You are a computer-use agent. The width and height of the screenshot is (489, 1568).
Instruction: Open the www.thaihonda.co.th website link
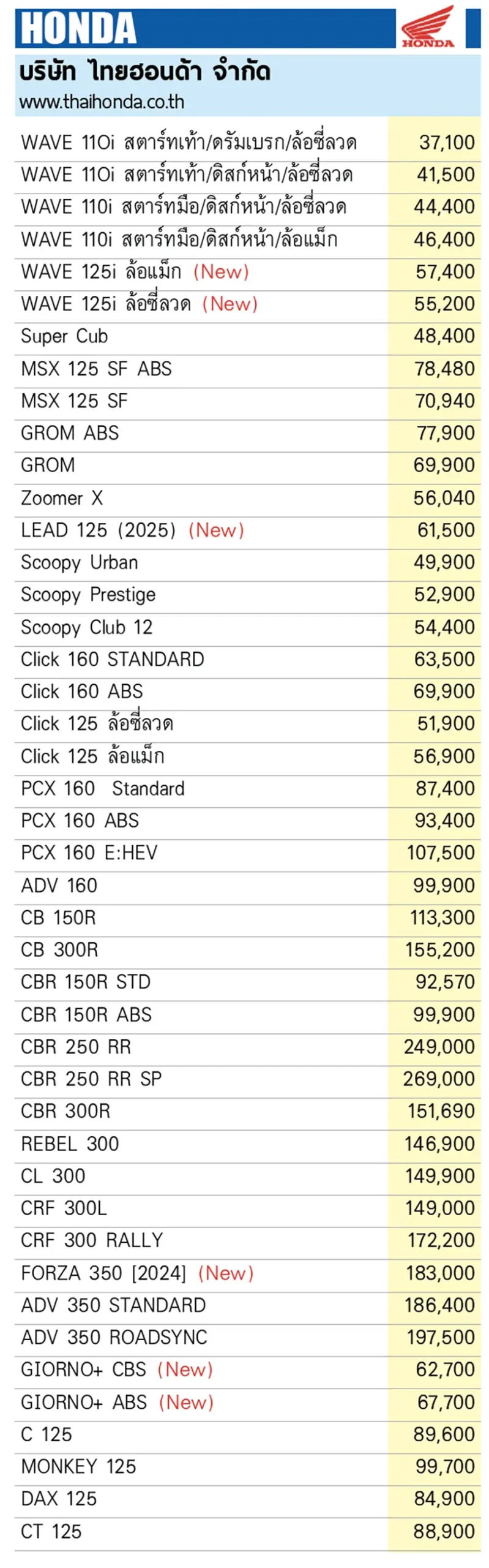102,102
